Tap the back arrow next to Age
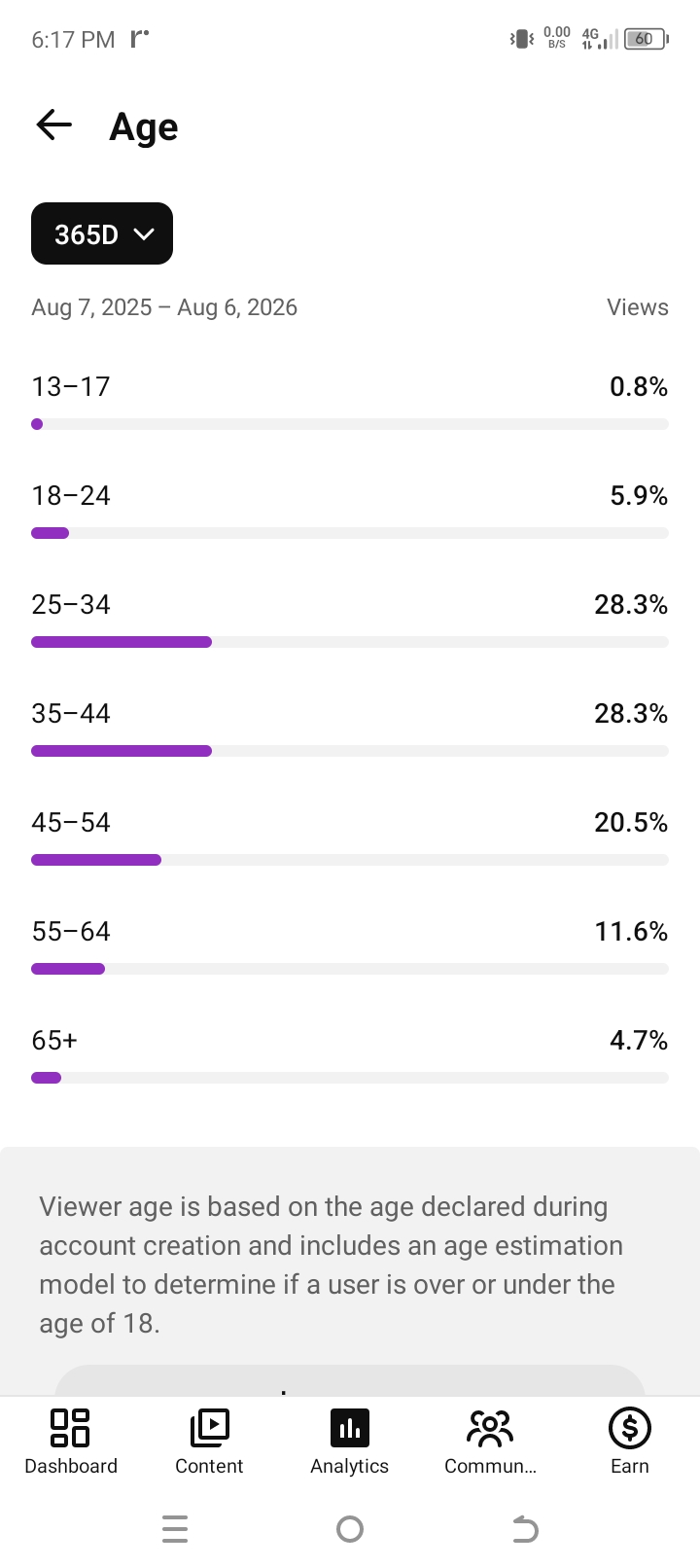 [54, 125]
